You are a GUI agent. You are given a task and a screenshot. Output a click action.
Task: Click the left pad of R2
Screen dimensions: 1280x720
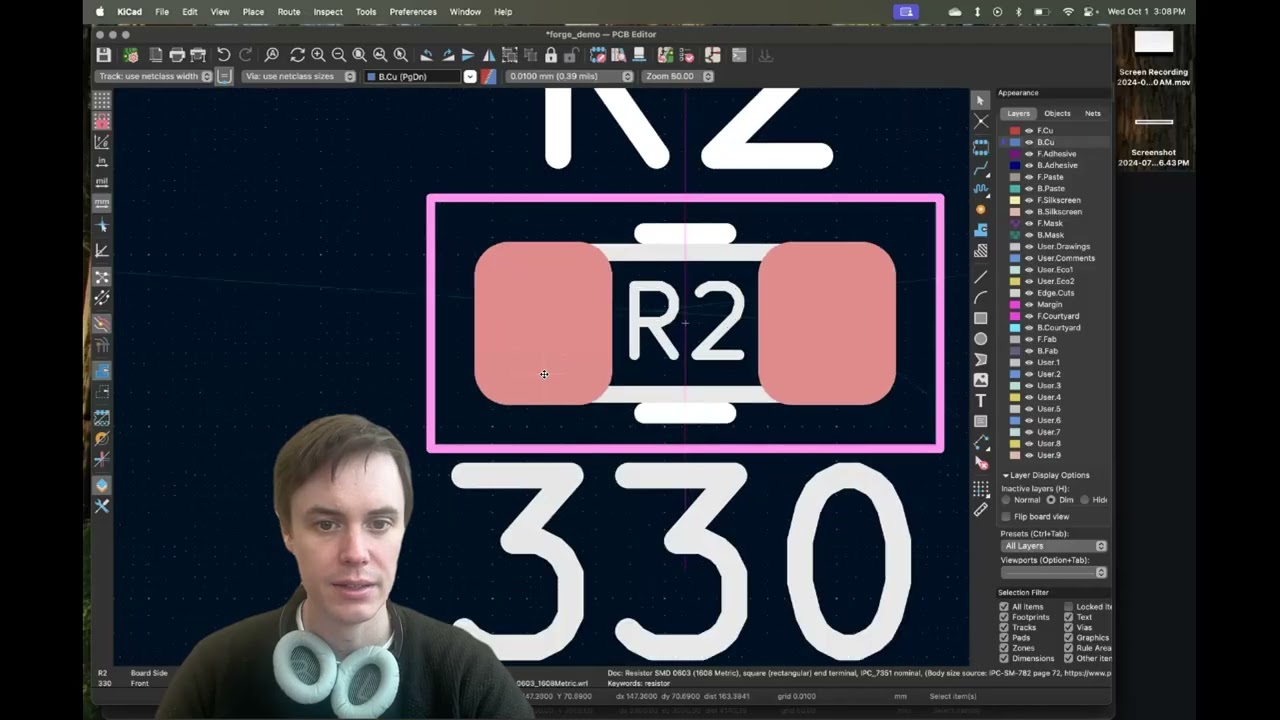click(x=543, y=323)
